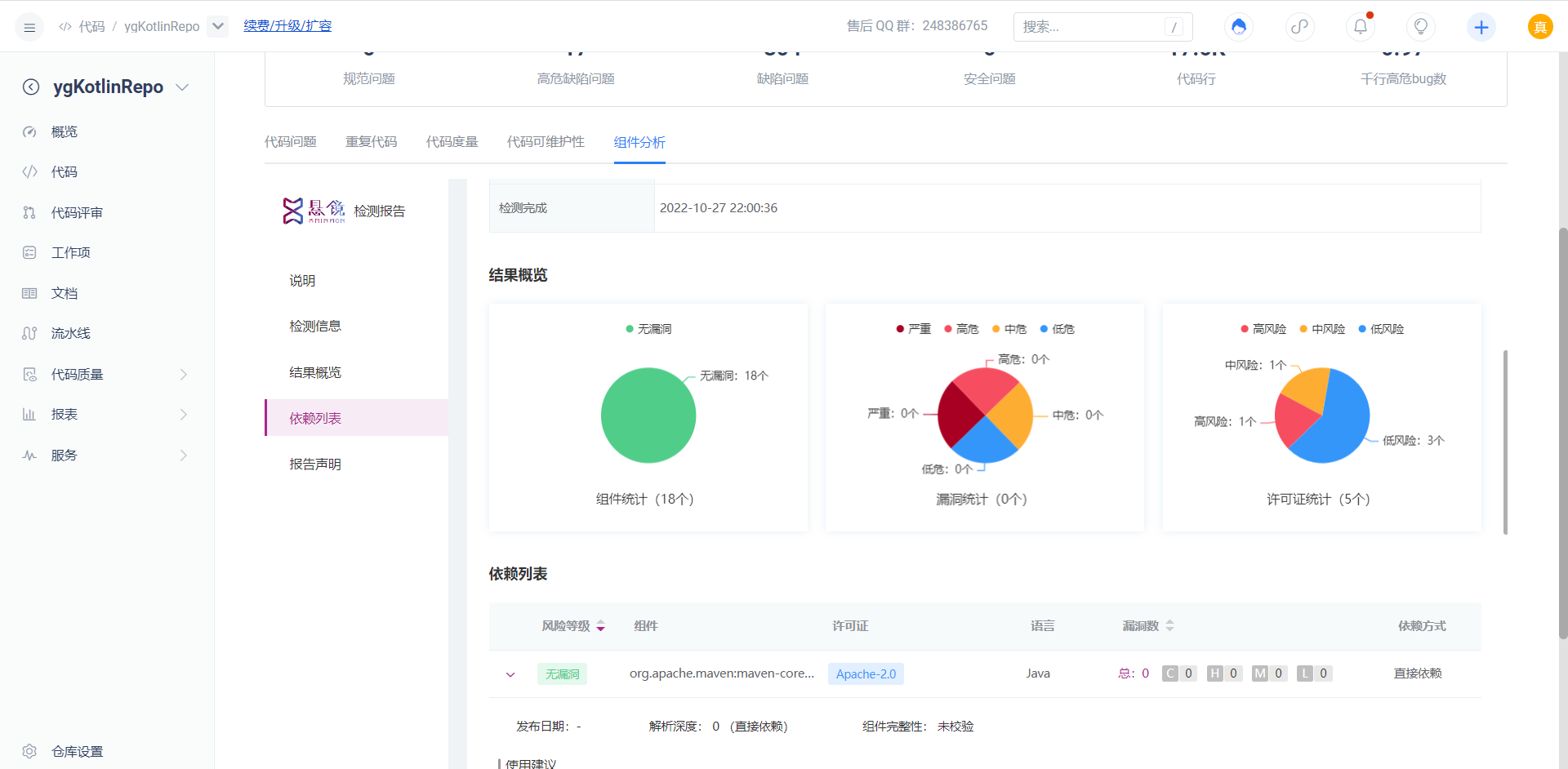Image resolution: width=1568 pixels, height=769 pixels.
Task: Click the ygKotlinRepo breadcrumb link
Action: 162,27
